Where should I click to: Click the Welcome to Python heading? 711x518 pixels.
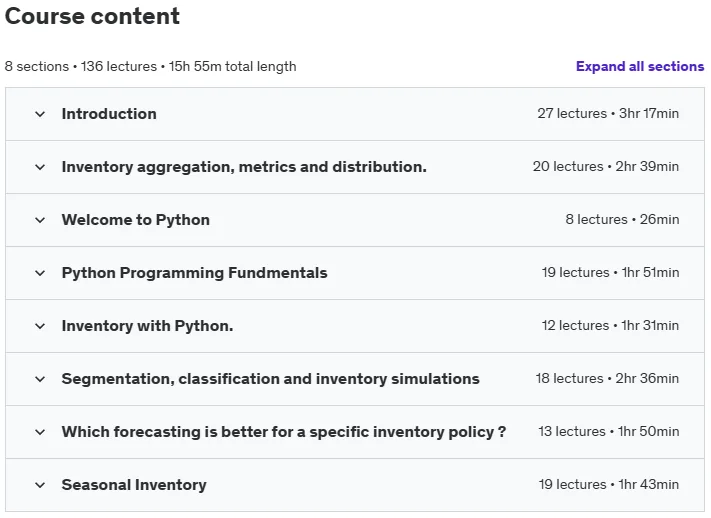click(x=136, y=220)
